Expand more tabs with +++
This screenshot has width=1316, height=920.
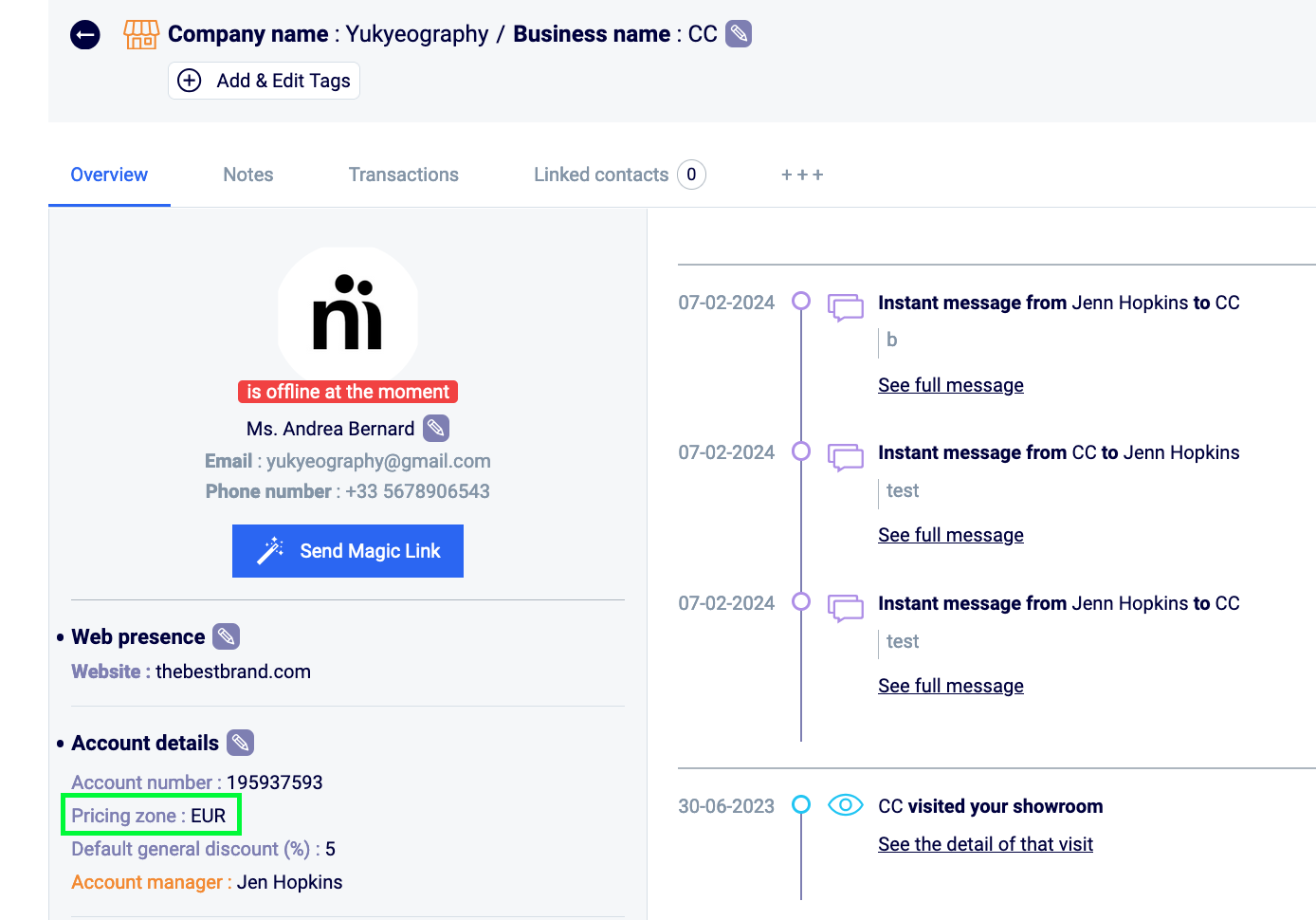point(802,175)
